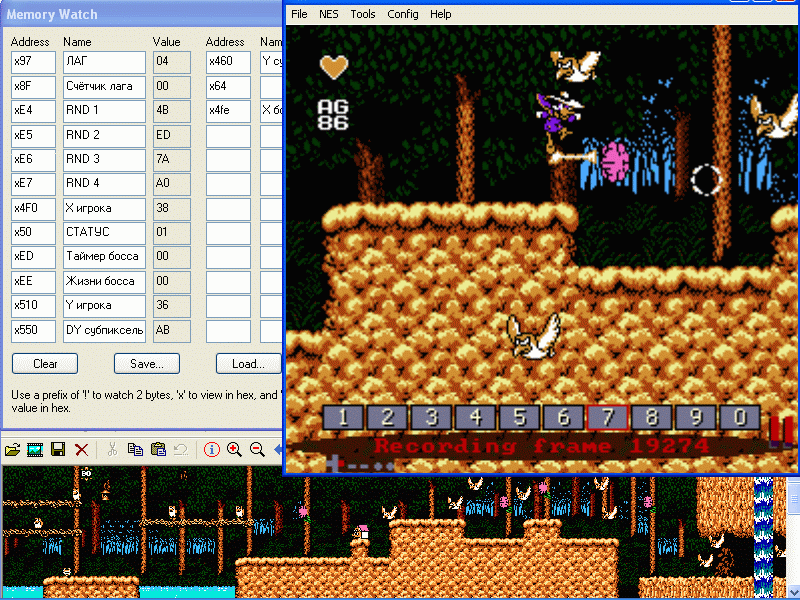Click the x4F0 address field
This screenshot has height=600, width=800.
tap(33, 209)
